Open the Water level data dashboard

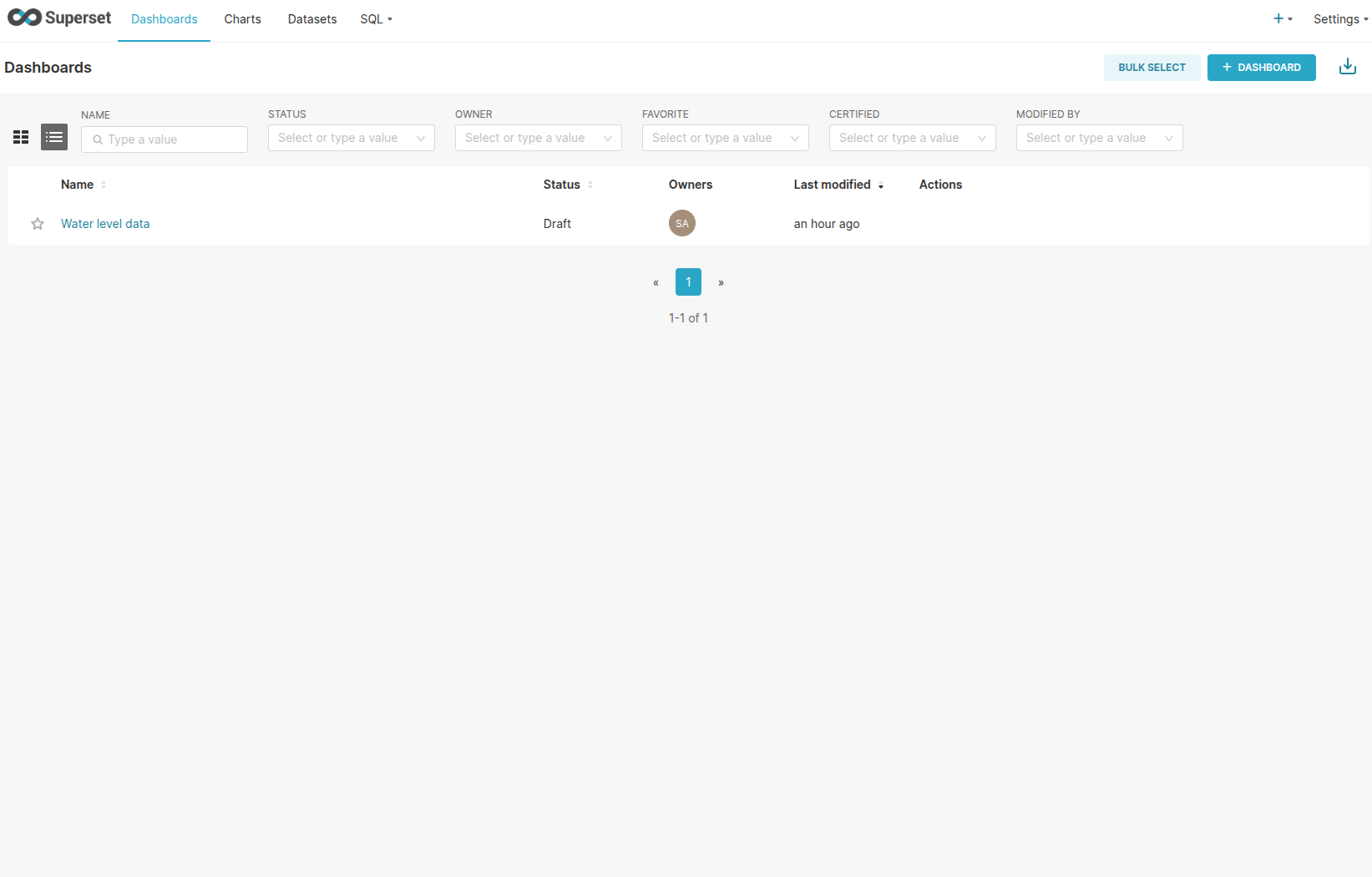pyautogui.click(x=105, y=224)
